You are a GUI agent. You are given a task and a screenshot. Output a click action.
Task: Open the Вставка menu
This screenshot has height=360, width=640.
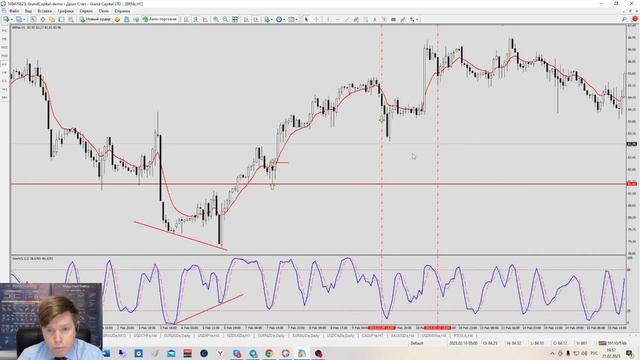click(44, 11)
